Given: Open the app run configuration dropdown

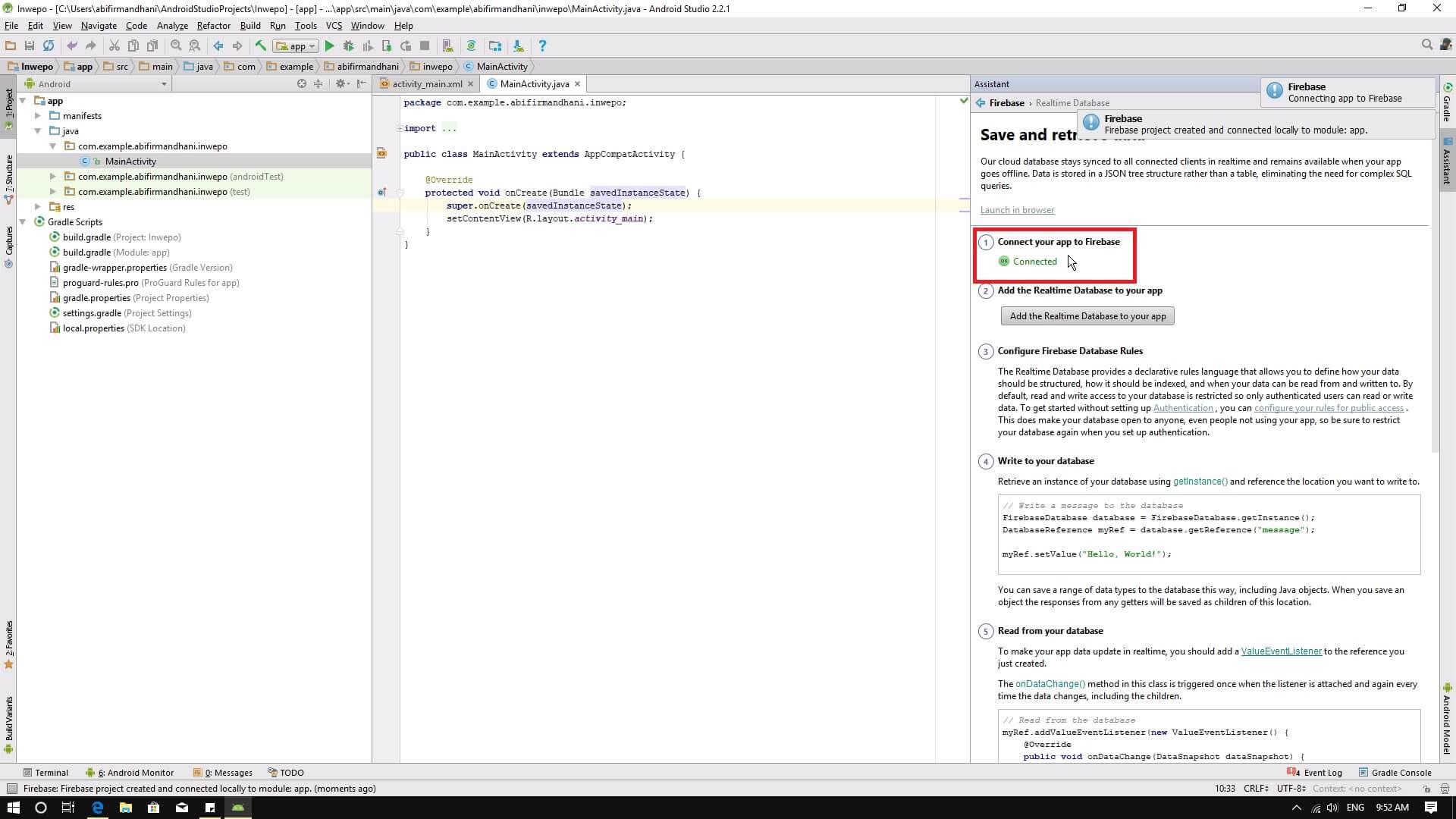Looking at the screenshot, I should 297,46.
